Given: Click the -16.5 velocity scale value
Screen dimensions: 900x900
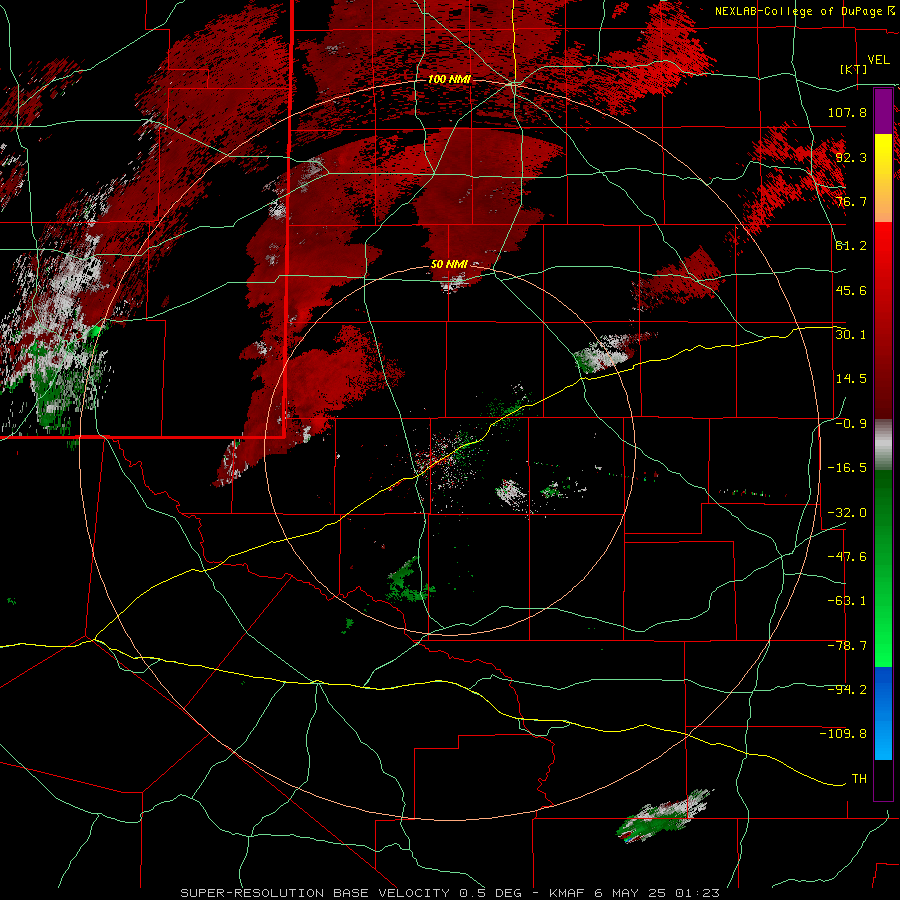Looking at the screenshot, I should [x=847, y=468].
